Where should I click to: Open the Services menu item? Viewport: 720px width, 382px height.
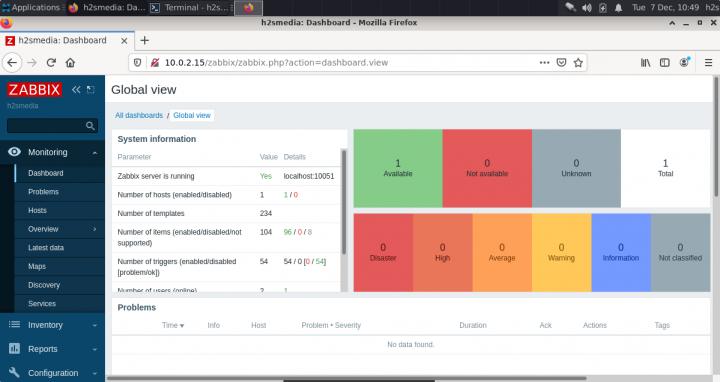pyautogui.click(x=60, y=303)
